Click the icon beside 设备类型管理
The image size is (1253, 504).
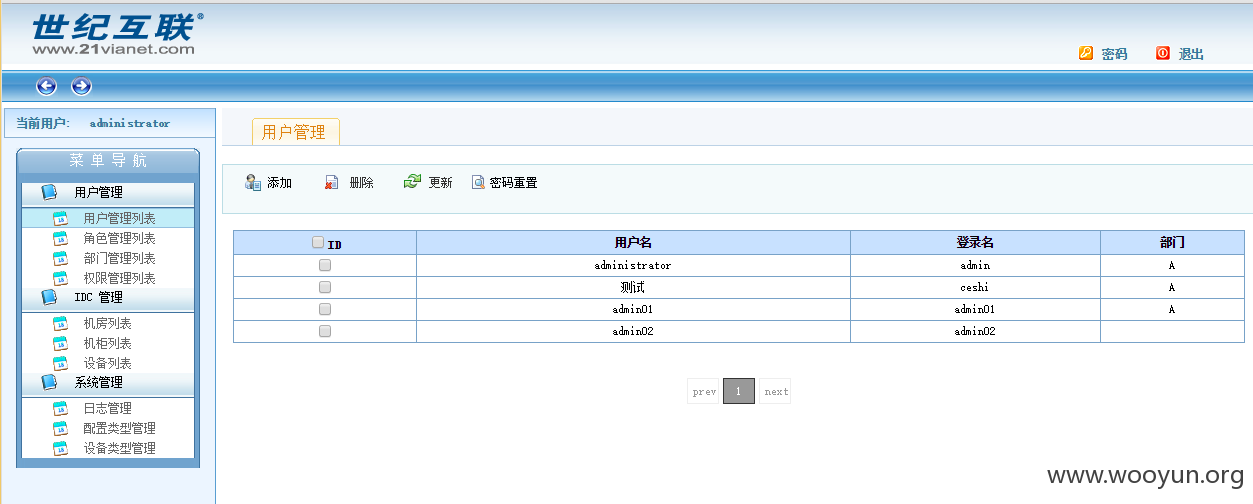(60, 448)
